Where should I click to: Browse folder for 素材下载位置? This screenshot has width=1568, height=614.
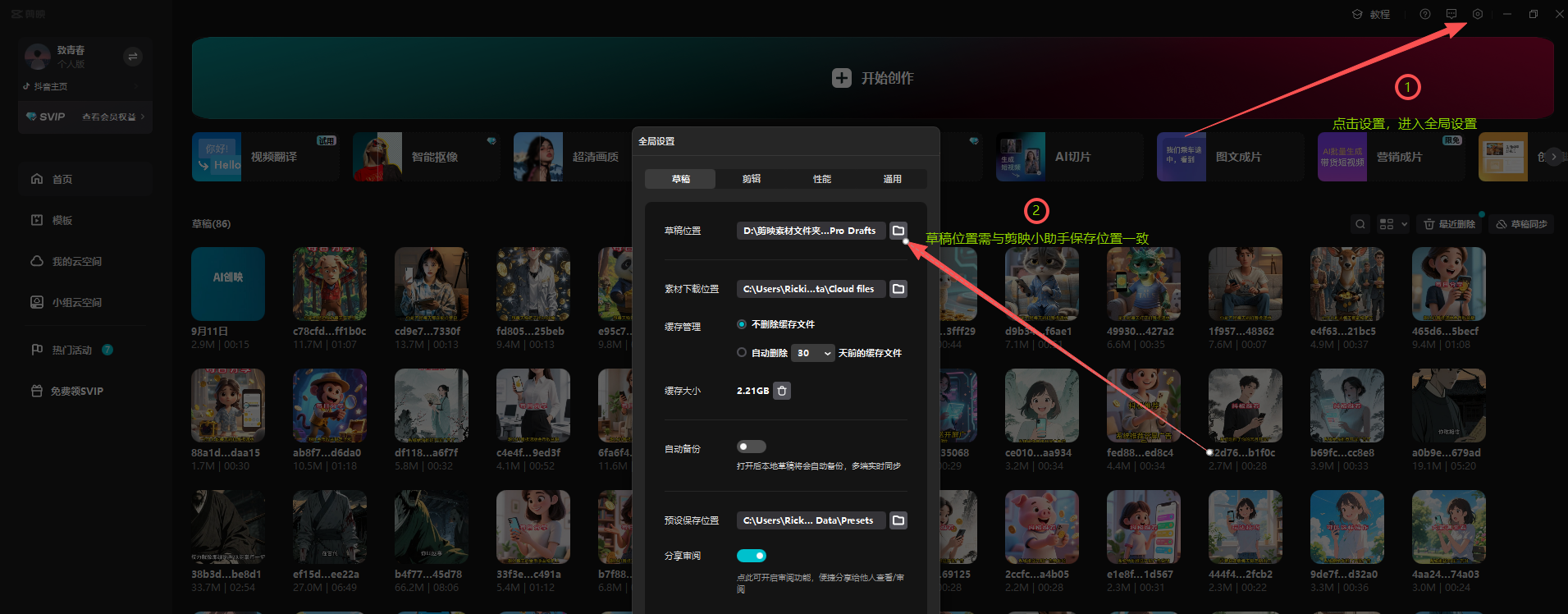[898, 289]
